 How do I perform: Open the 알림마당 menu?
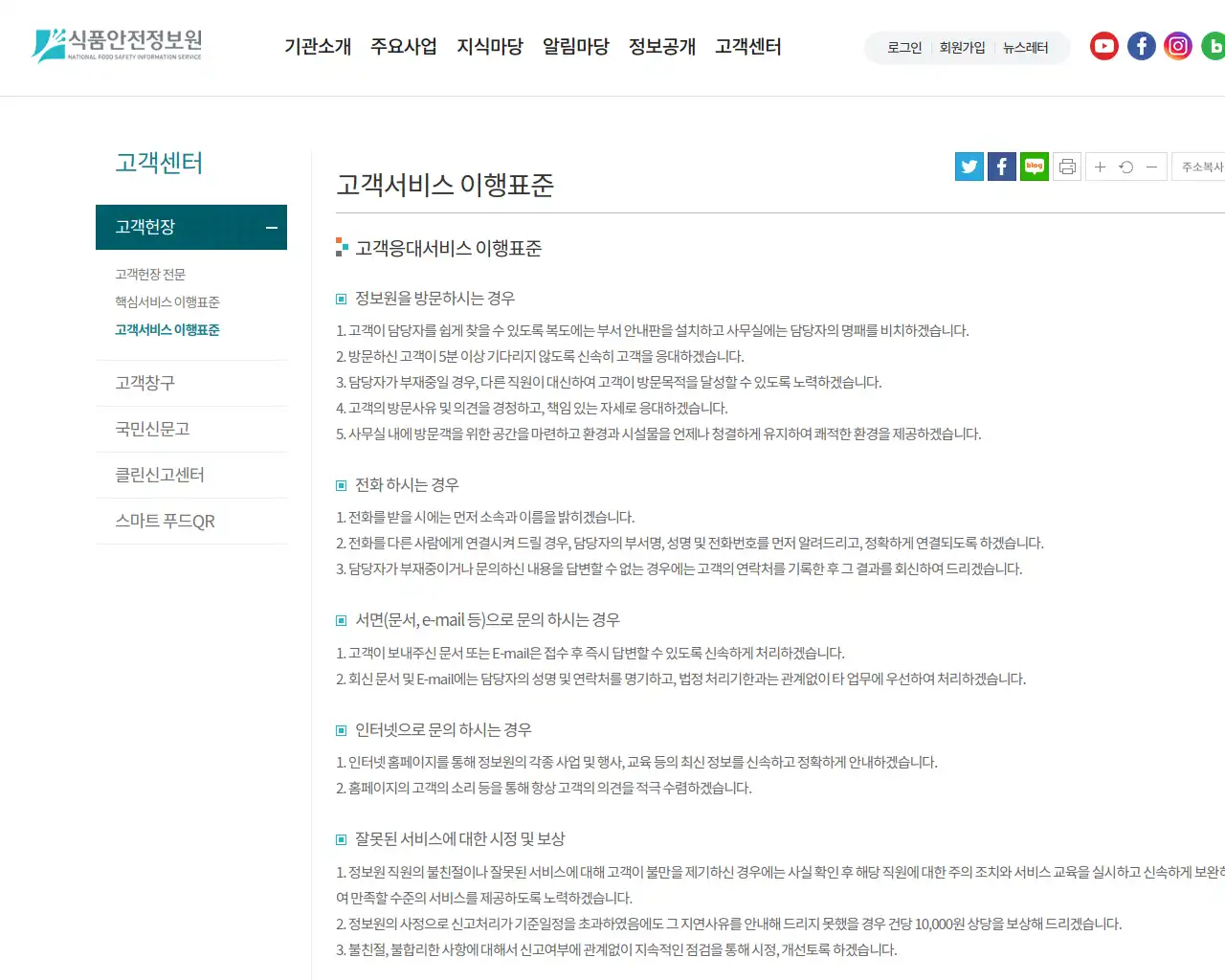[x=576, y=46]
